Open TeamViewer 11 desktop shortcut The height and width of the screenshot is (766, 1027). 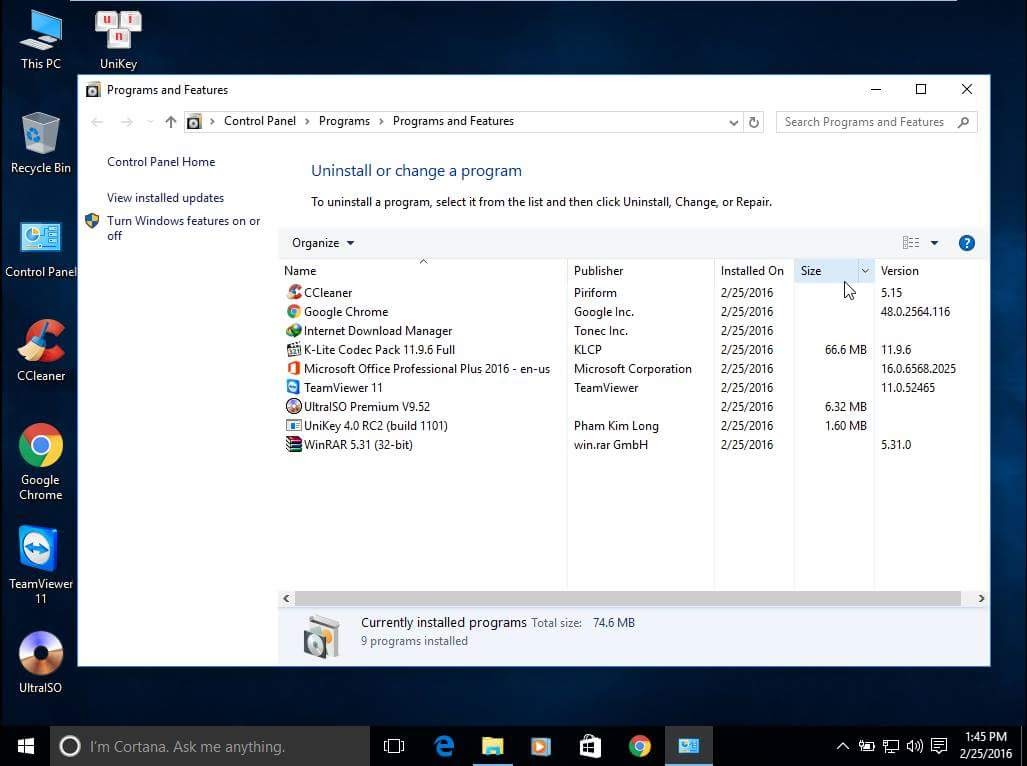pos(41,564)
